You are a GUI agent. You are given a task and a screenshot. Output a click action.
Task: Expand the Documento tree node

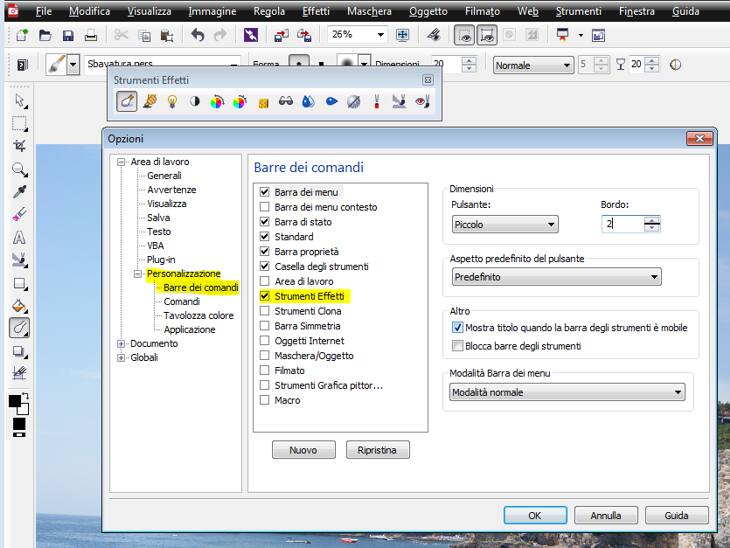pyautogui.click(x=122, y=343)
